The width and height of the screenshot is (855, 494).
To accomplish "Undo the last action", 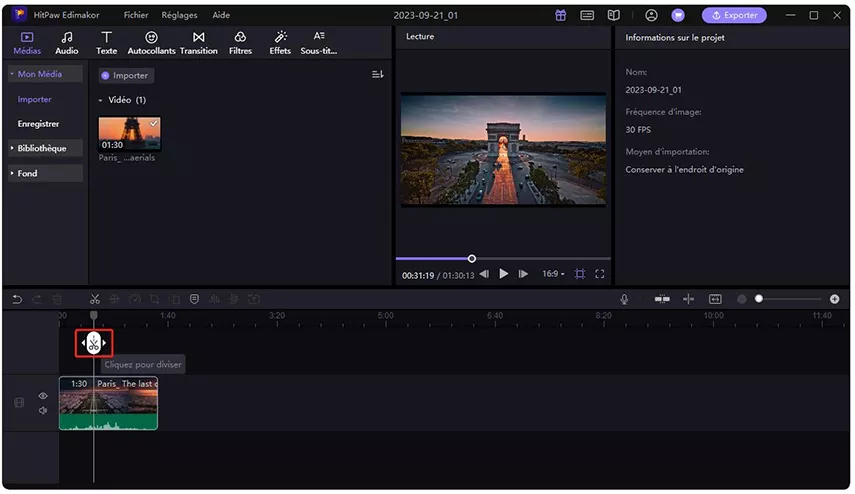I will [17, 299].
